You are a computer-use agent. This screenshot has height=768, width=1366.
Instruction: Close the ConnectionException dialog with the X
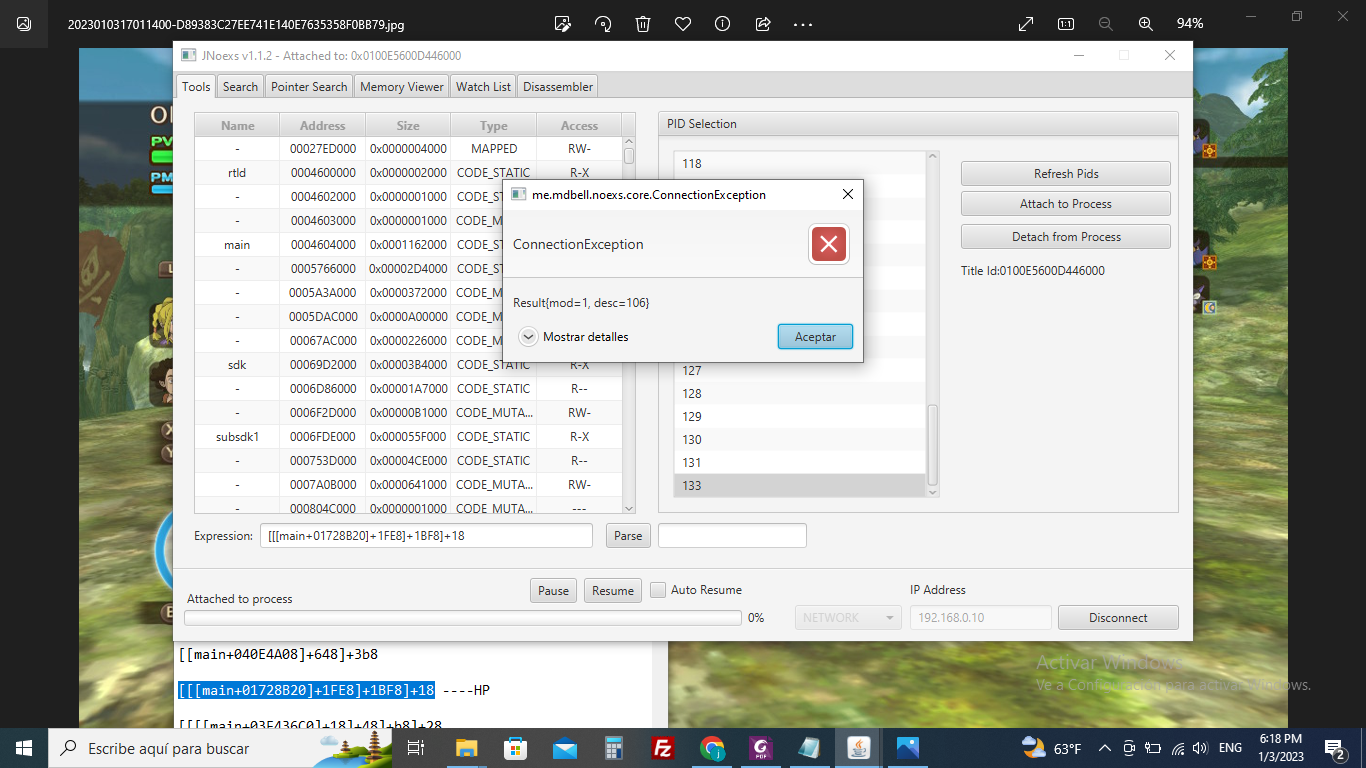tap(848, 195)
